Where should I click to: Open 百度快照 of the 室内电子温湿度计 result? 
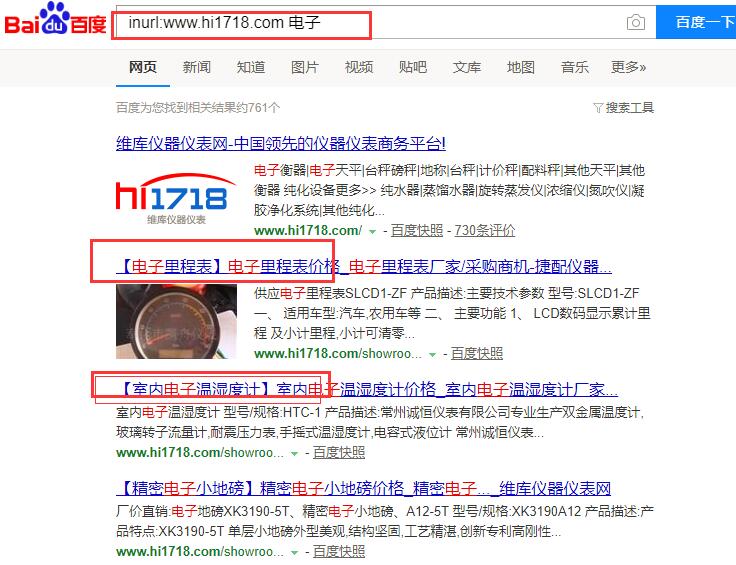[x=339, y=452]
